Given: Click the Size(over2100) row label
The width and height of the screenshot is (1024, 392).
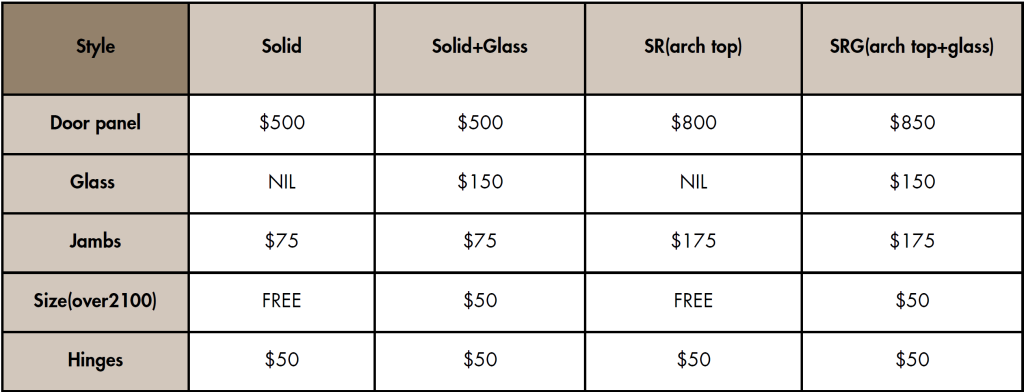Looking at the screenshot, I should click(95, 301).
